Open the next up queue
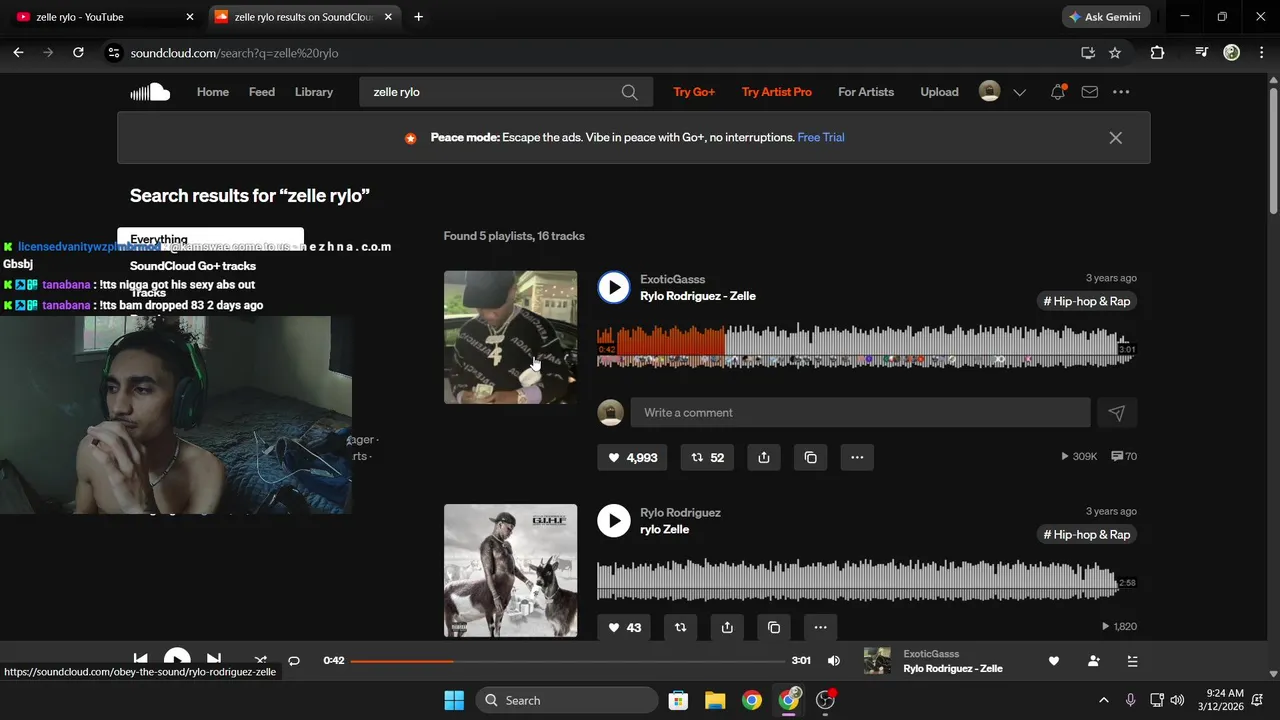The width and height of the screenshot is (1280, 720). [x=1132, y=661]
